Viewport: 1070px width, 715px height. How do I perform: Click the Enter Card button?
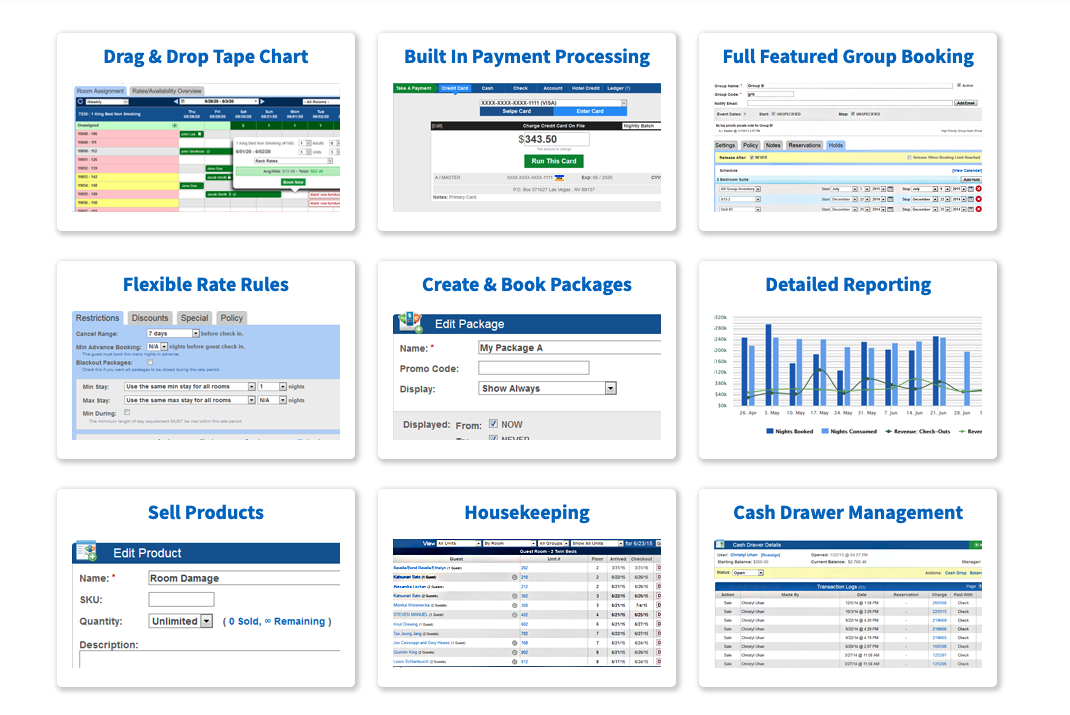(590, 111)
